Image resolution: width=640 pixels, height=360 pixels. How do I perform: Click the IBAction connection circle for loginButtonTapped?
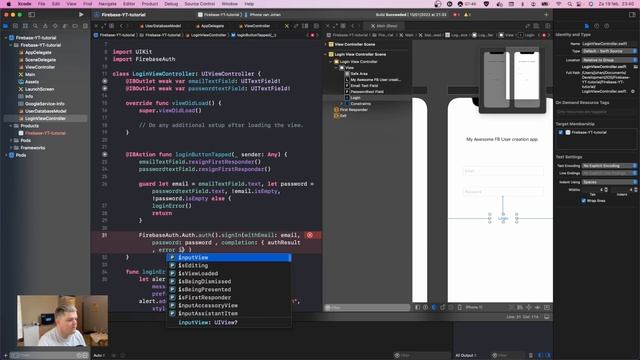coord(104,155)
